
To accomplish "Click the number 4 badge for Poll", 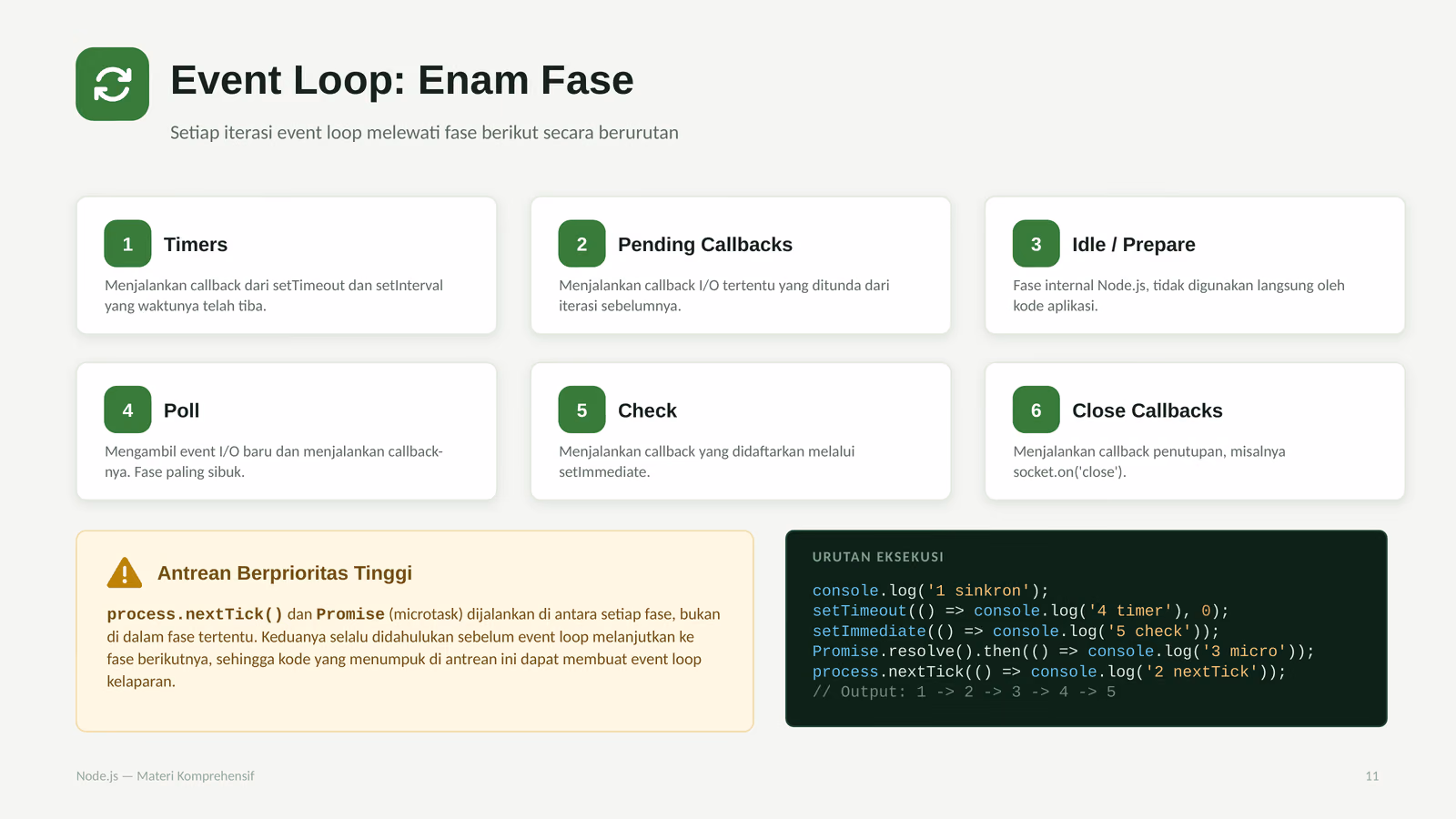I will [127, 409].
